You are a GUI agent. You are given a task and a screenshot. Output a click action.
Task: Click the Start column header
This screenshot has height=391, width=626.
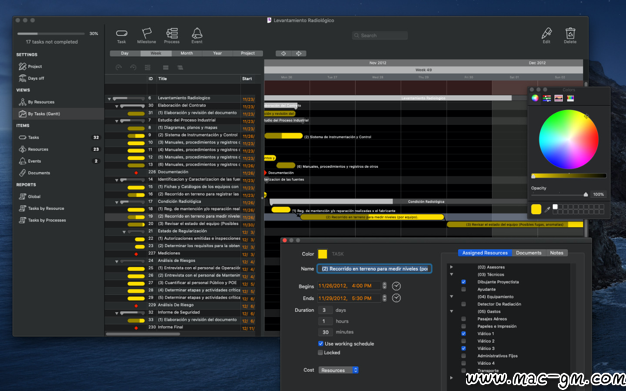[x=247, y=79]
